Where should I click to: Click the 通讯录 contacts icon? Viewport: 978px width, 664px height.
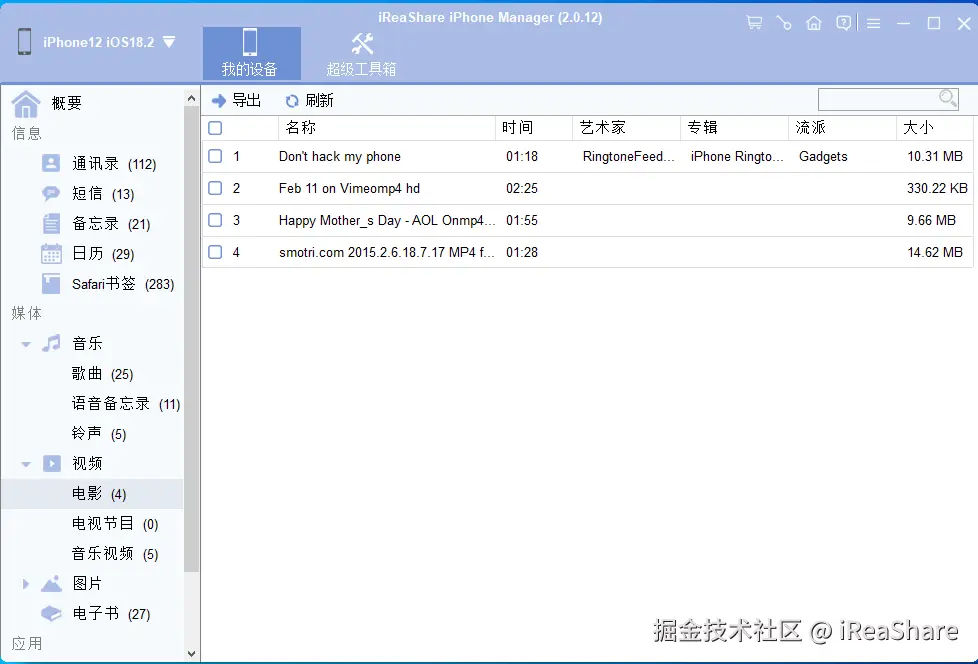click(x=51, y=163)
